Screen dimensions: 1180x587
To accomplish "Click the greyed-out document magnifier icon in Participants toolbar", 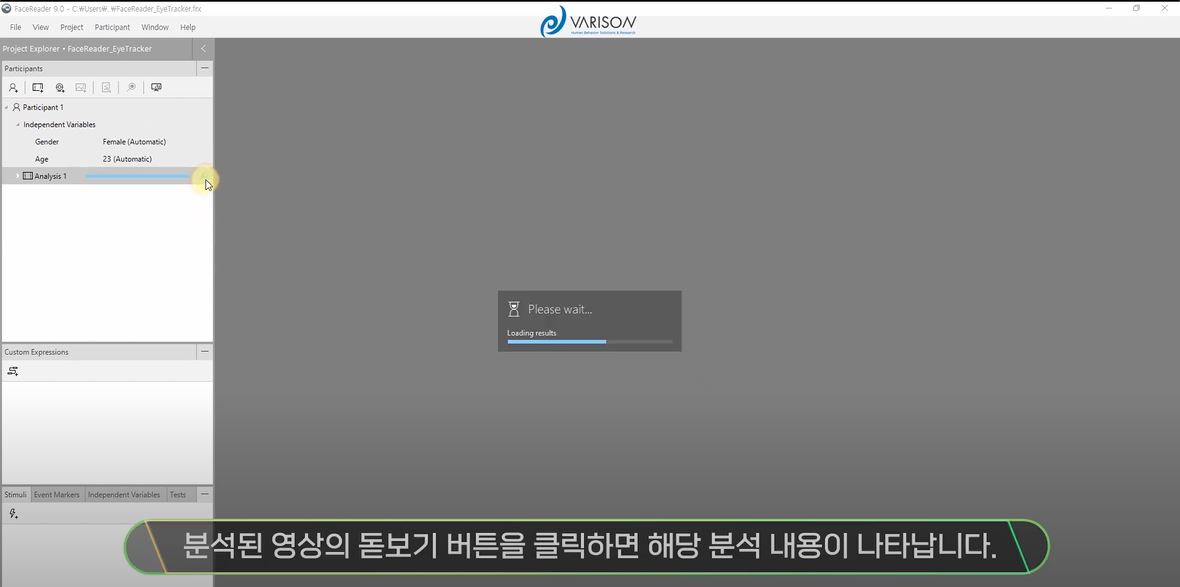I will point(106,87).
